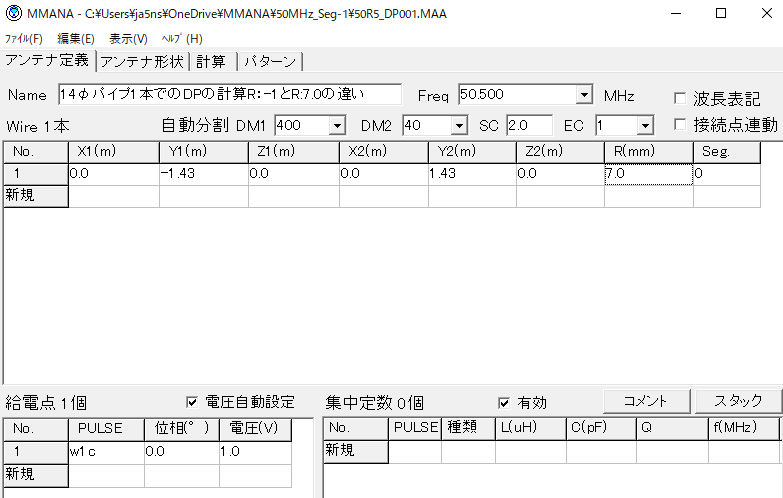This screenshot has width=783, height=498.
Task: Expand the EC dropdown
Action: coord(644,126)
